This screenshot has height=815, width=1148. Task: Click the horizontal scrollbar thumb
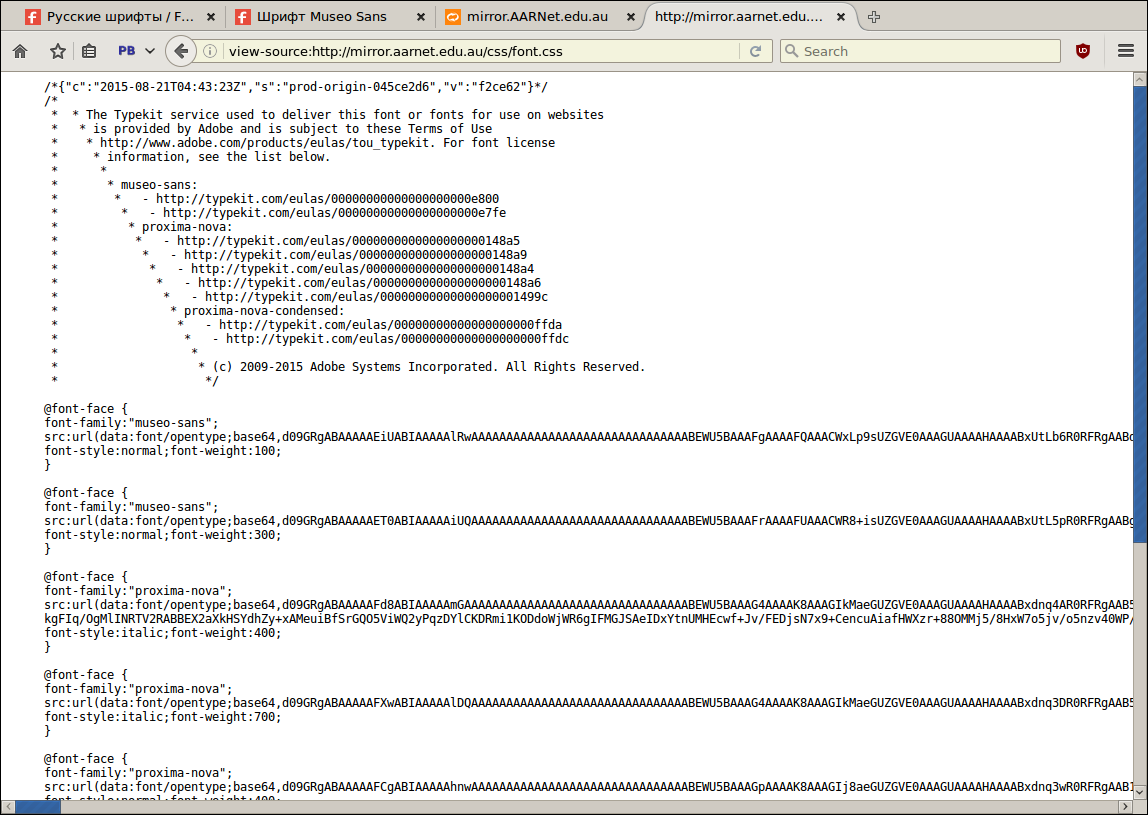coord(37,807)
